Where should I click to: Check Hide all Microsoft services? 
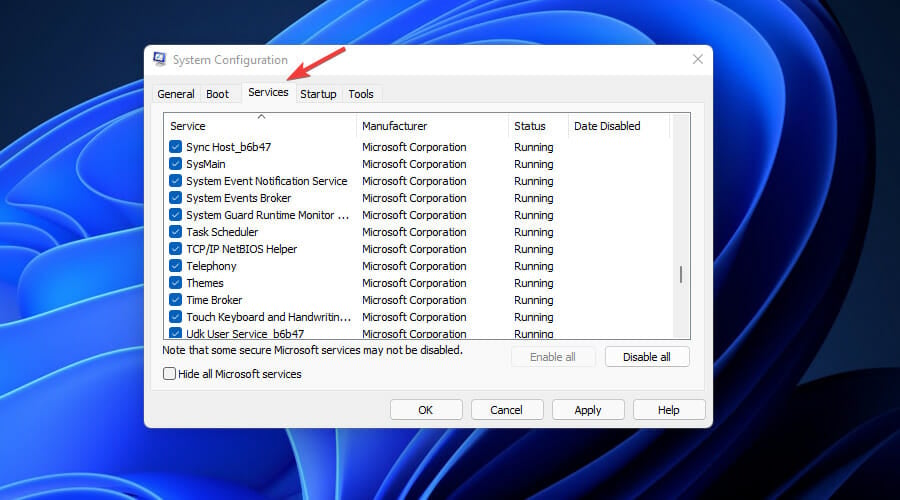(x=169, y=374)
